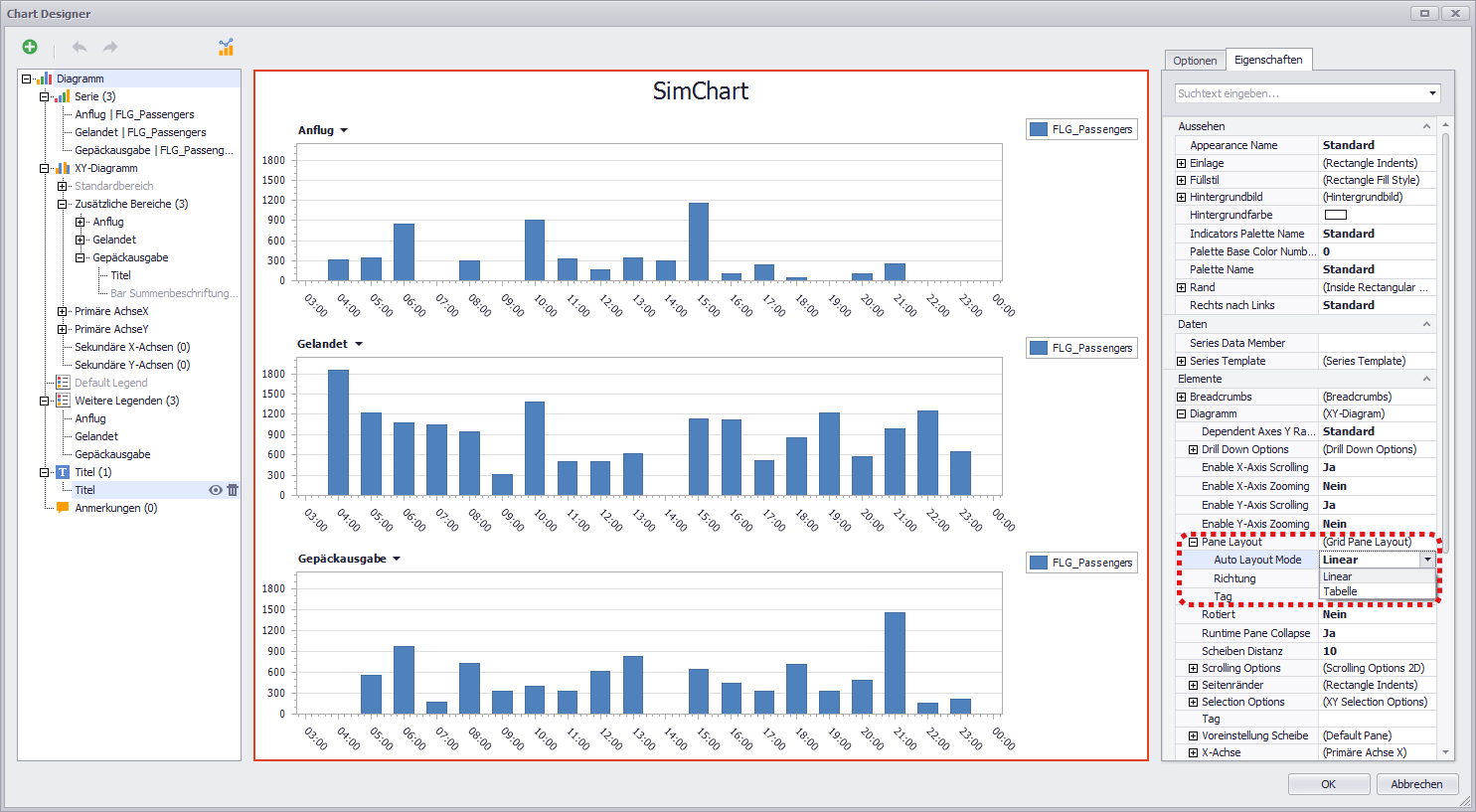Click the Runtime Pane Collapse value Ja
The height and width of the screenshot is (812, 1476).
[x=1378, y=633]
